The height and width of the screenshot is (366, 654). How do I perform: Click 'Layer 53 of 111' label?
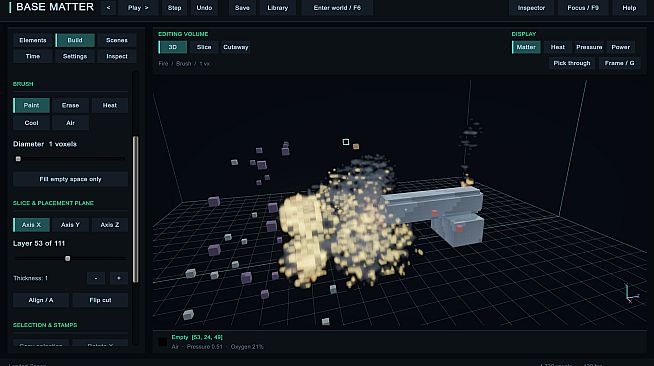pos(39,243)
